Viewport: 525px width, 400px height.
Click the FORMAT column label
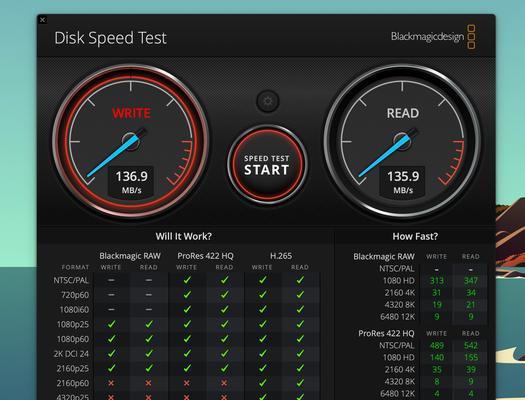pyautogui.click(x=75, y=267)
